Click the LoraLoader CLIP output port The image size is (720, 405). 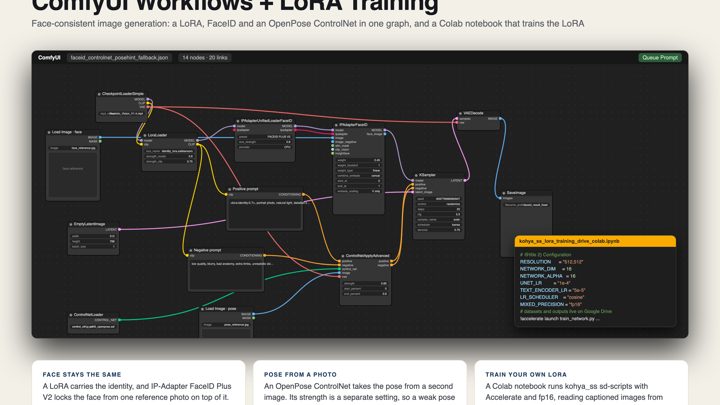click(x=198, y=145)
